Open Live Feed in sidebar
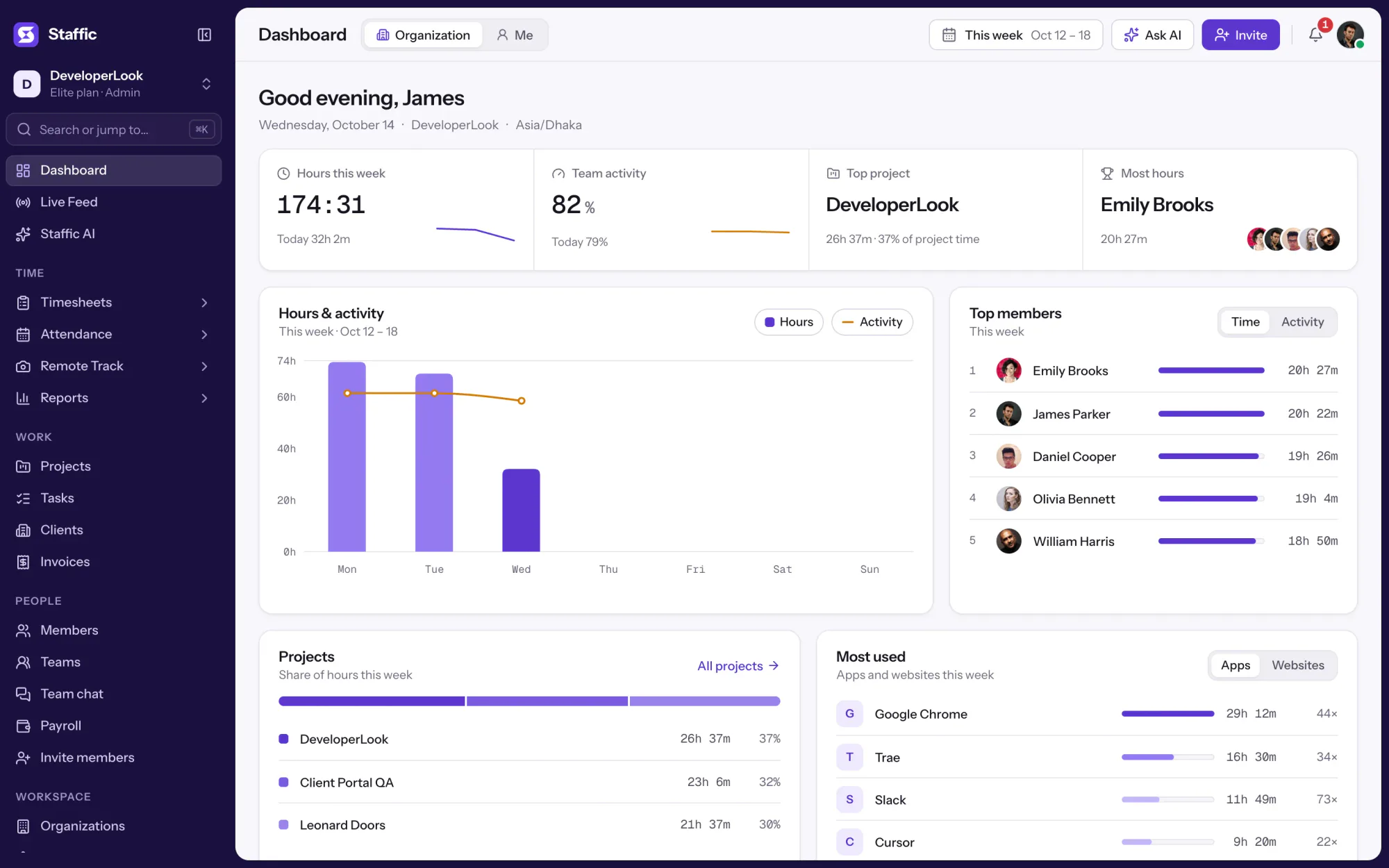Screen dimensions: 1389x868 113,202
